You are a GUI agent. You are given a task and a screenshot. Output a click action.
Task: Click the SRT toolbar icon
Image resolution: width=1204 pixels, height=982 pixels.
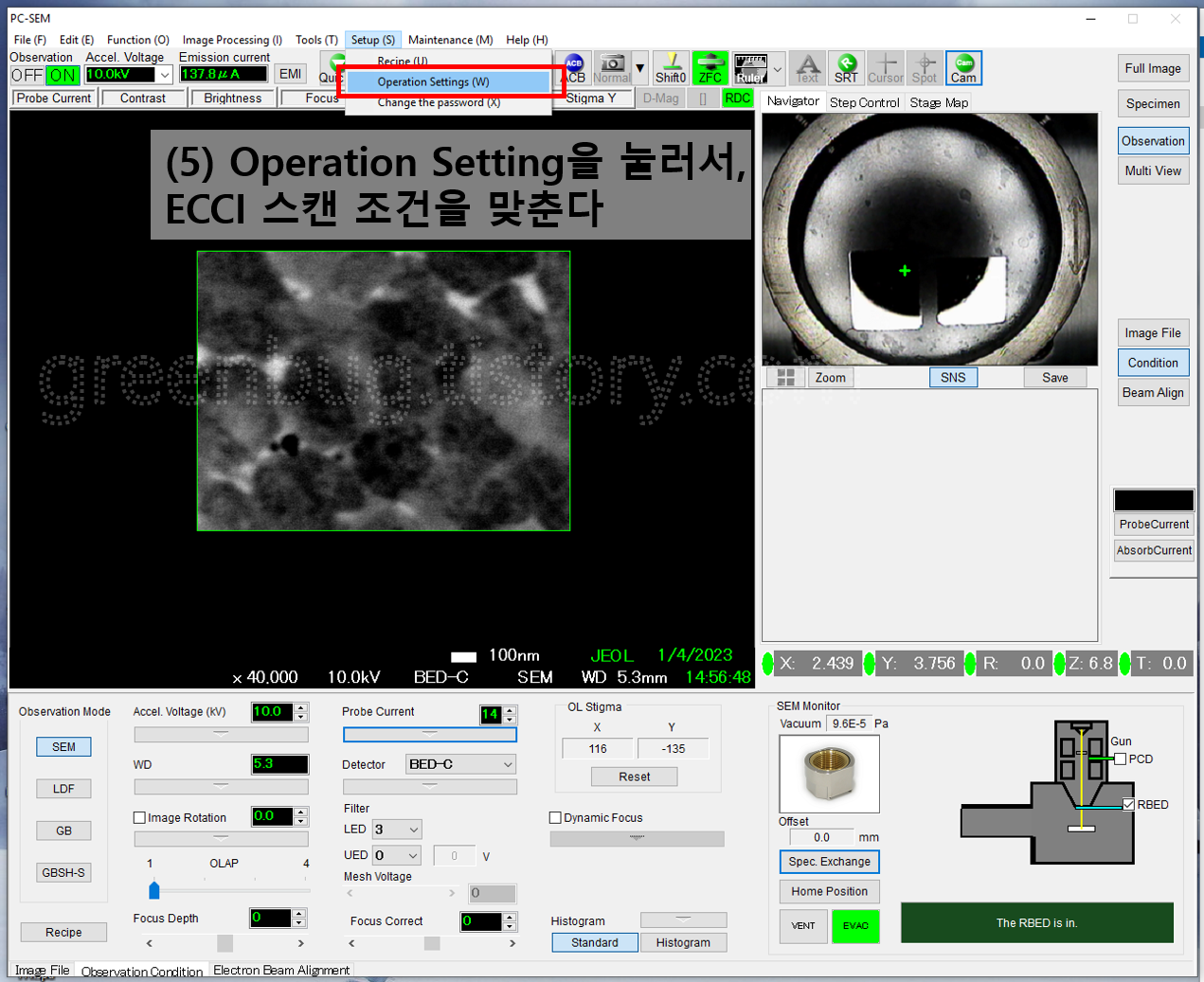coord(846,68)
